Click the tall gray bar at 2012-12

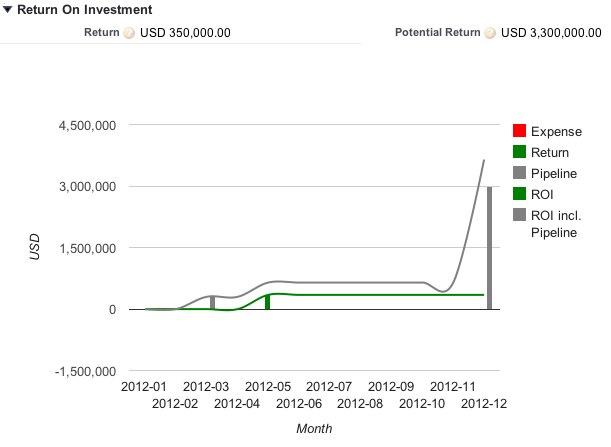[x=489, y=248]
